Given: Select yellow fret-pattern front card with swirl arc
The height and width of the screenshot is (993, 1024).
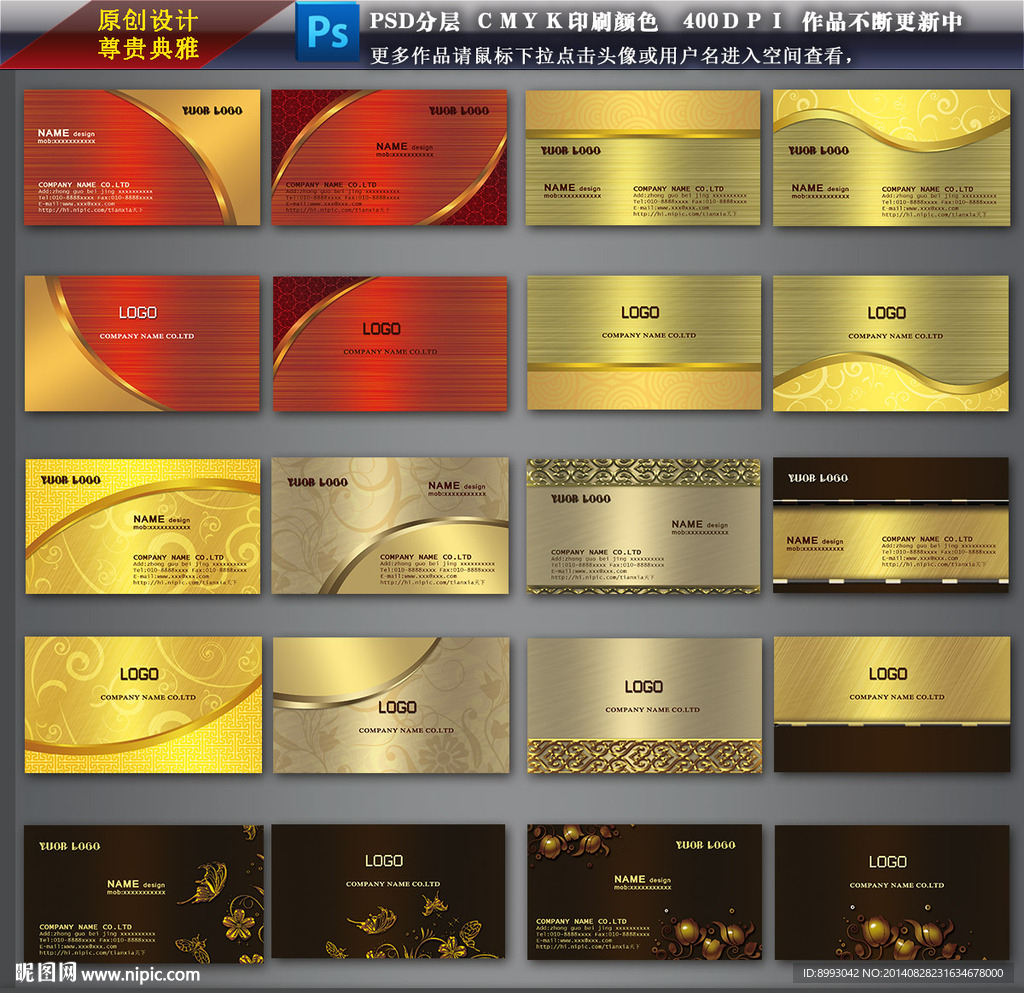Looking at the screenshot, I should (142, 526).
